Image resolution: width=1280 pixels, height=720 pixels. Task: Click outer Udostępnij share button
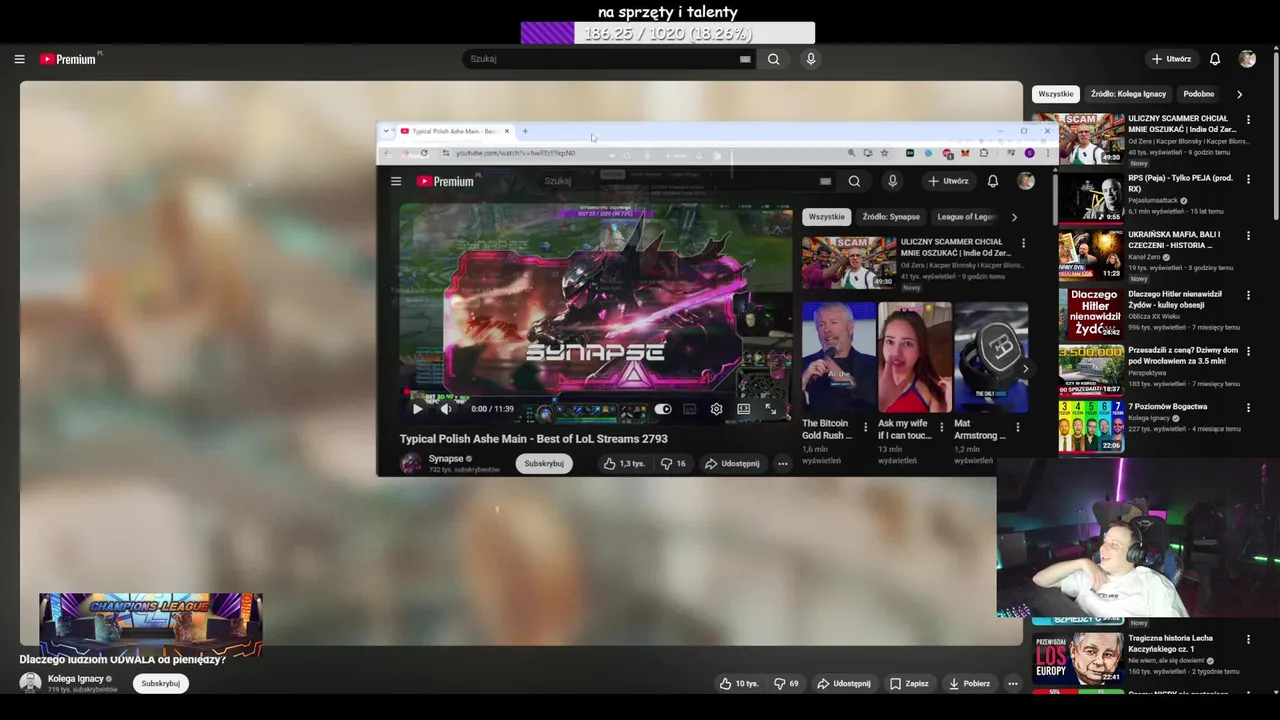pos(844,684)
